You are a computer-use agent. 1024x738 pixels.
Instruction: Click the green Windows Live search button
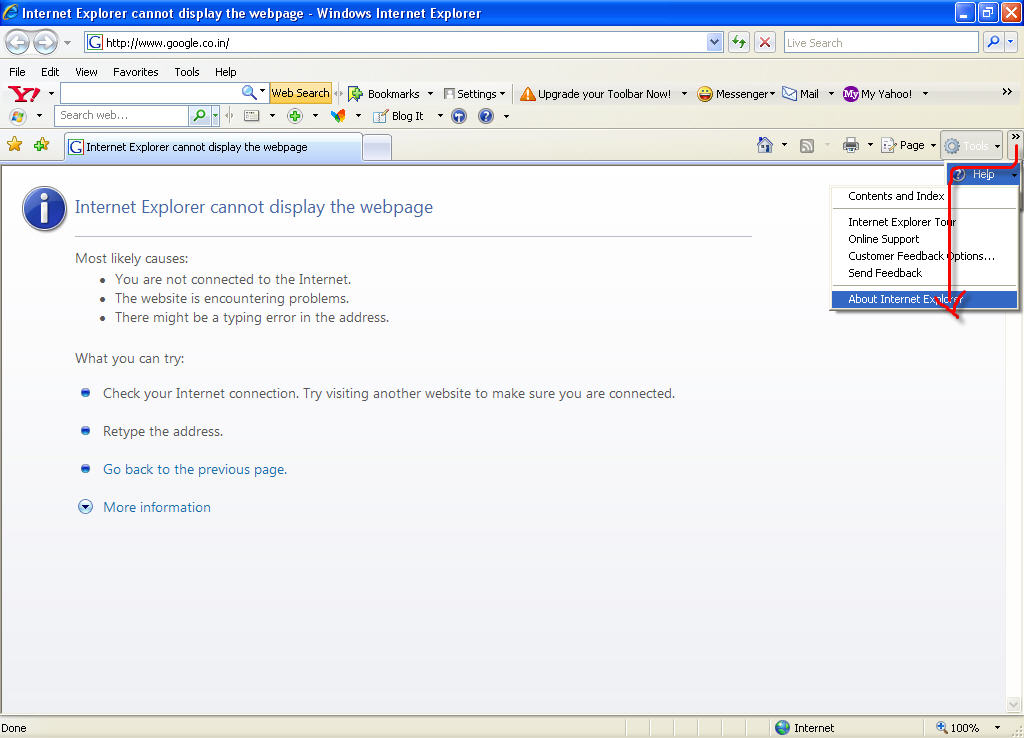point(199,116)
